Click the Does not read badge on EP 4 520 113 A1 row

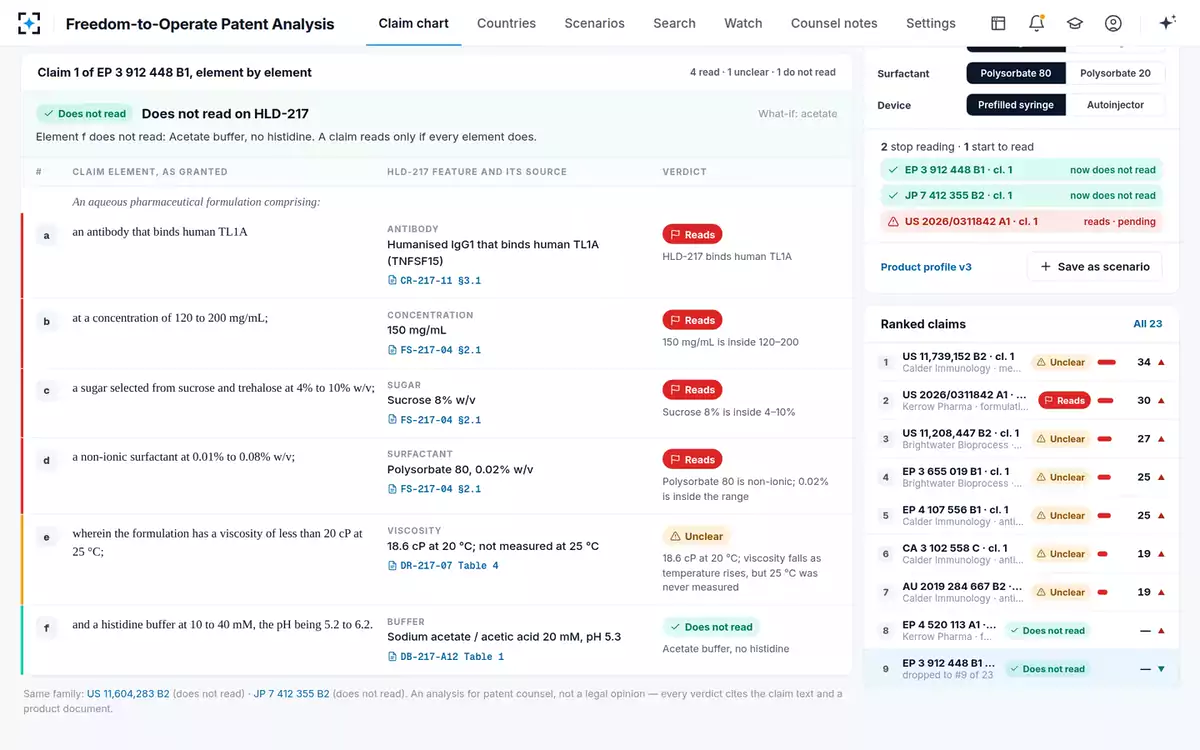coord(1046,631)
